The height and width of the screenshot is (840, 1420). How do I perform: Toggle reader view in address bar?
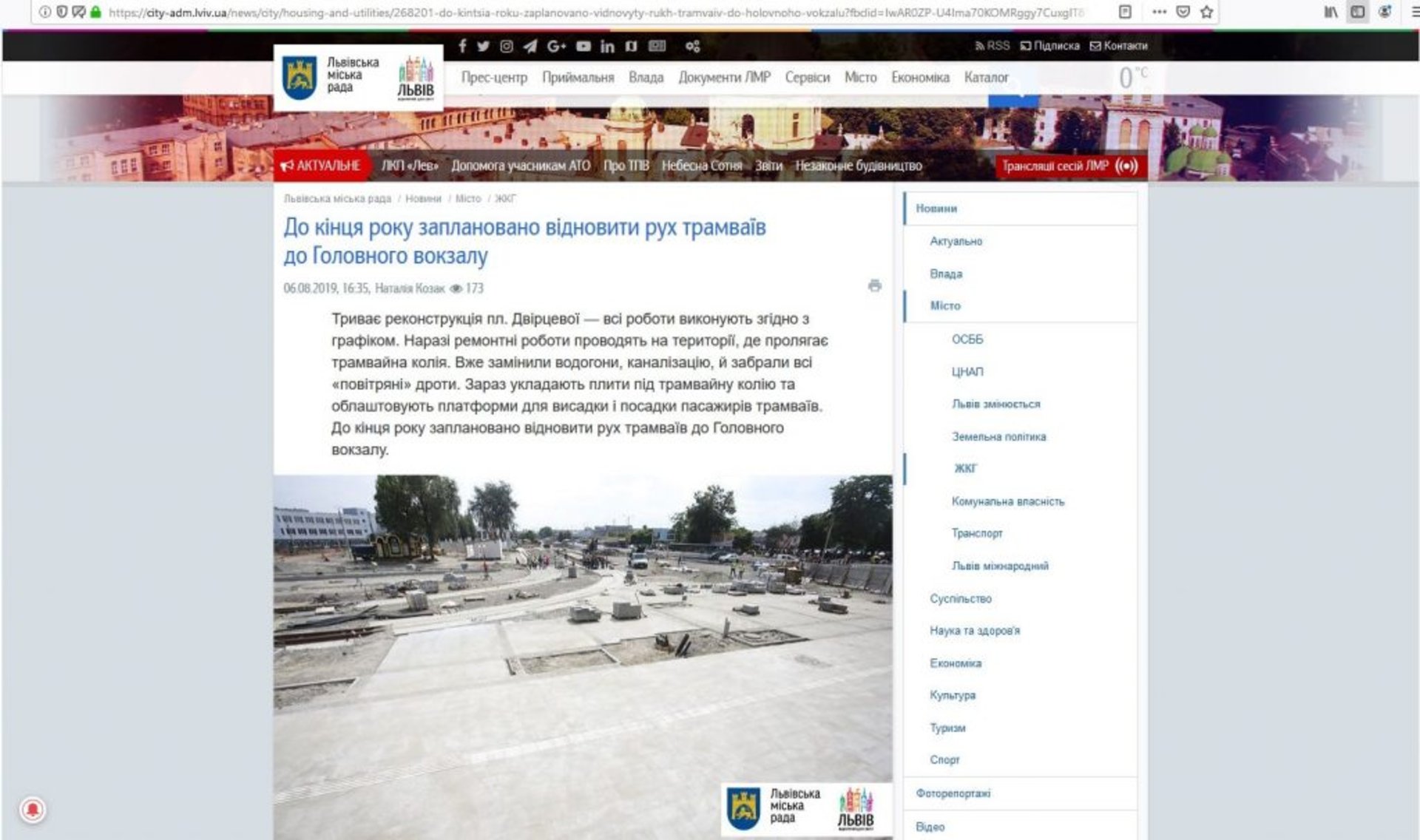pos(1125,12)
